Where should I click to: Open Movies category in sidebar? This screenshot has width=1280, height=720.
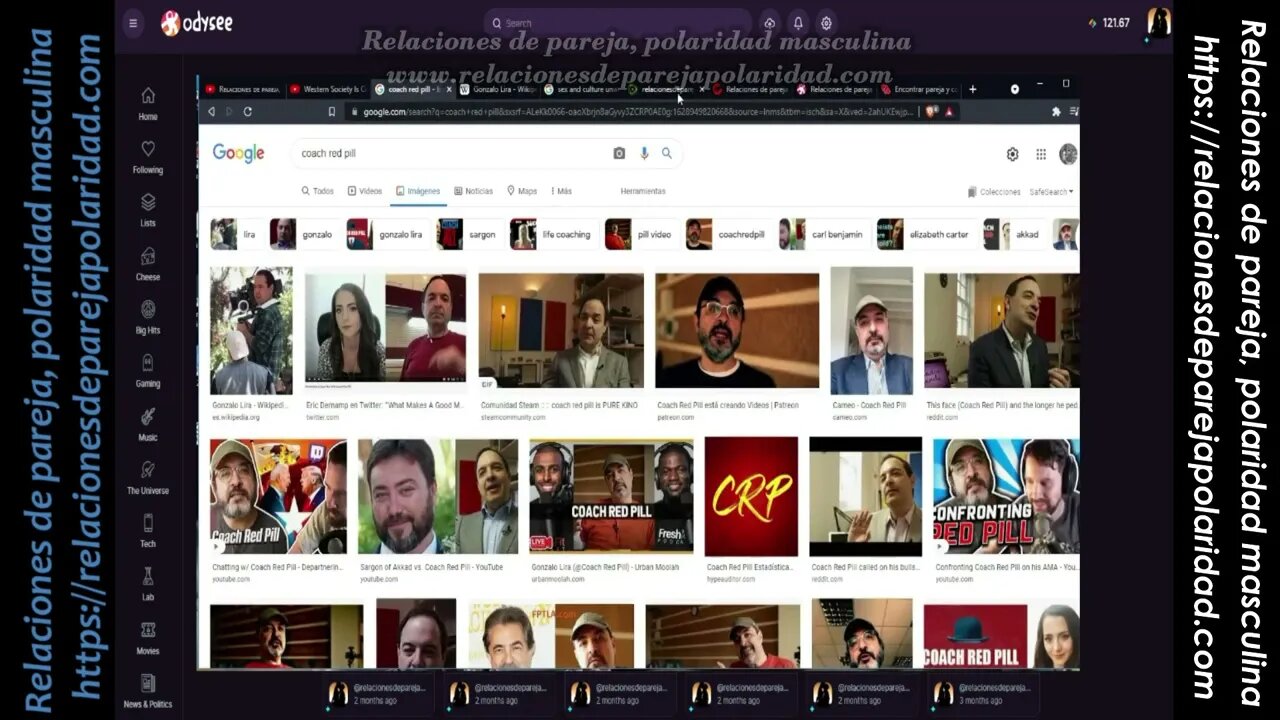pos(148,638)
